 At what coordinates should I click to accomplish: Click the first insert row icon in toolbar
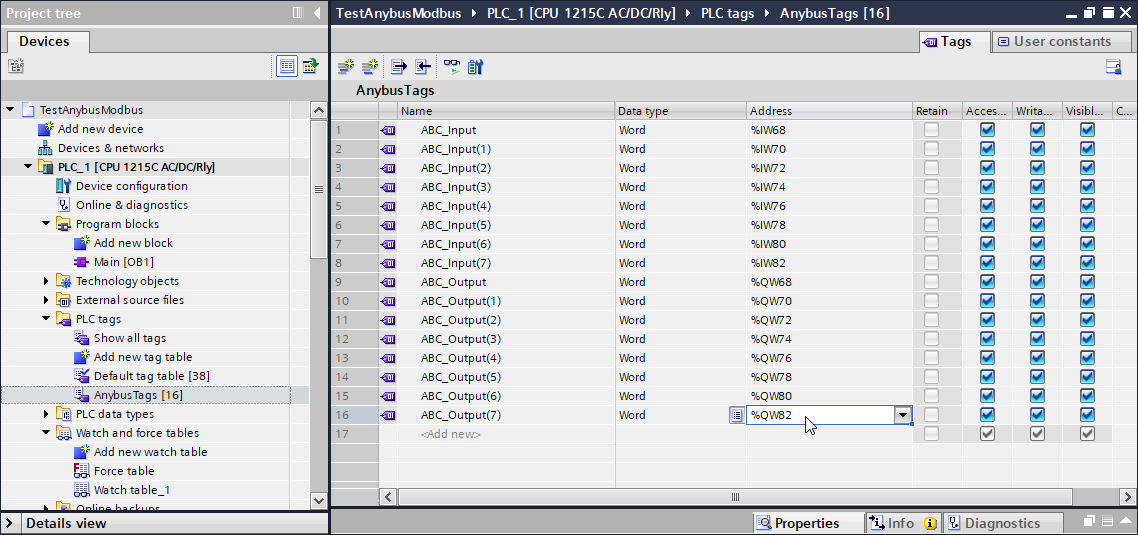(x=346, y=67)
